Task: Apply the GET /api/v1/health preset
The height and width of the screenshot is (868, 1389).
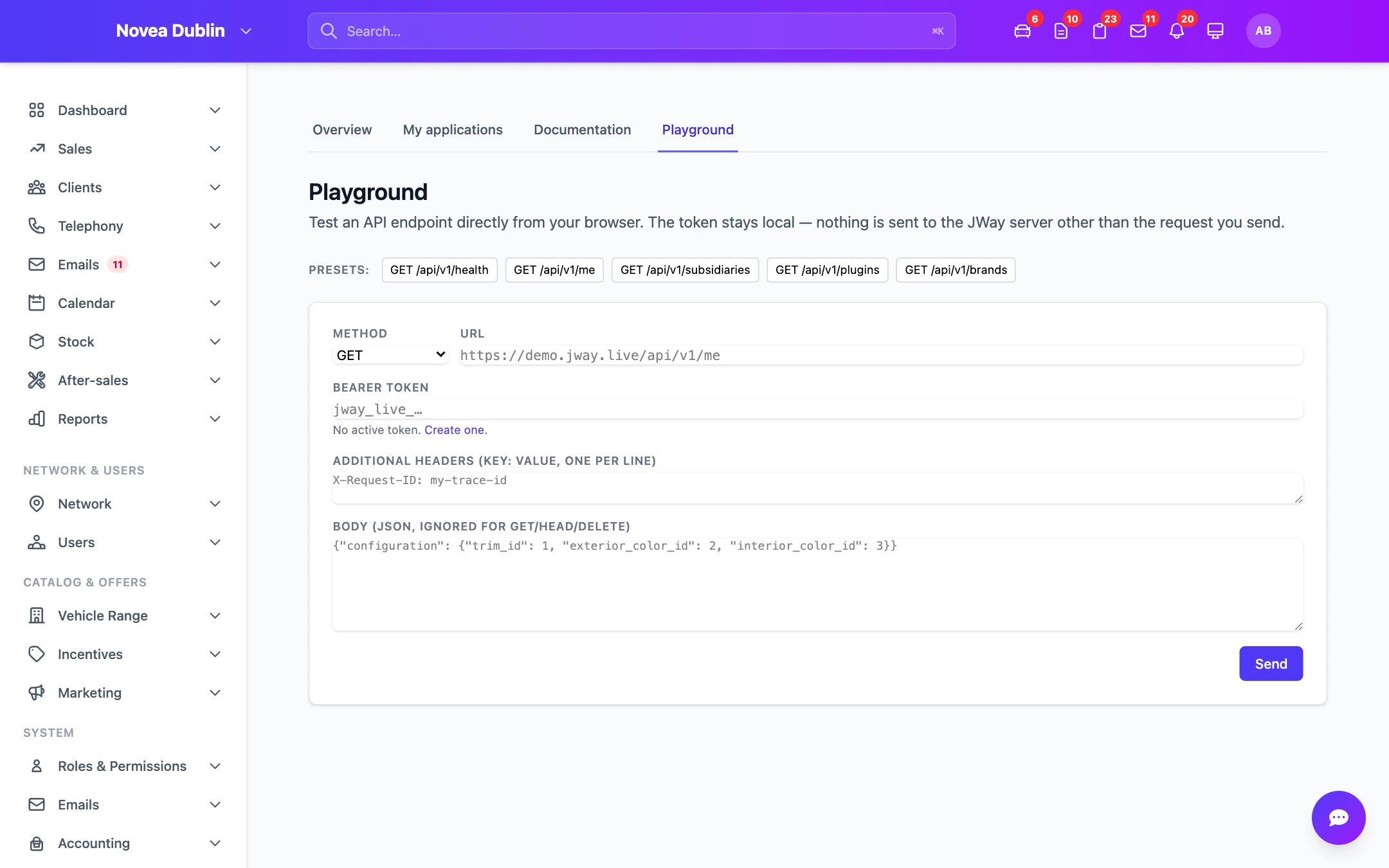Action: 439,269
